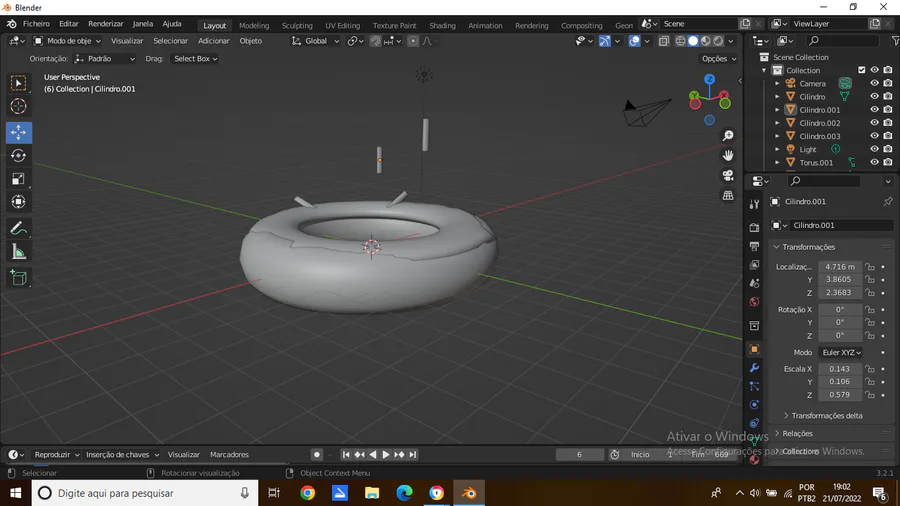Click the pan view hand icon
Image resolution: width=900 pixels, height=506 pixels.
pos(728,155)
